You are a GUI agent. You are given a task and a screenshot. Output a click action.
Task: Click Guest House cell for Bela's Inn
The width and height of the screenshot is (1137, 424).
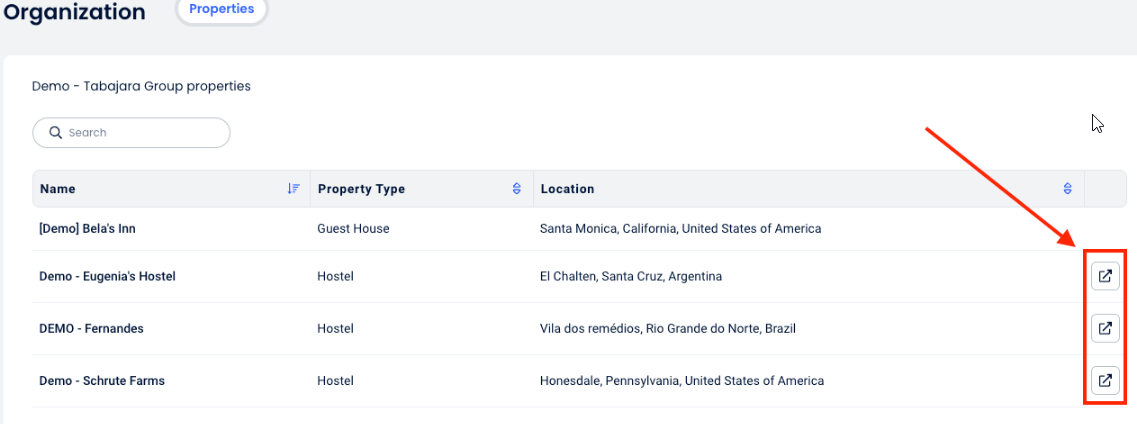[x=353, y=229]
